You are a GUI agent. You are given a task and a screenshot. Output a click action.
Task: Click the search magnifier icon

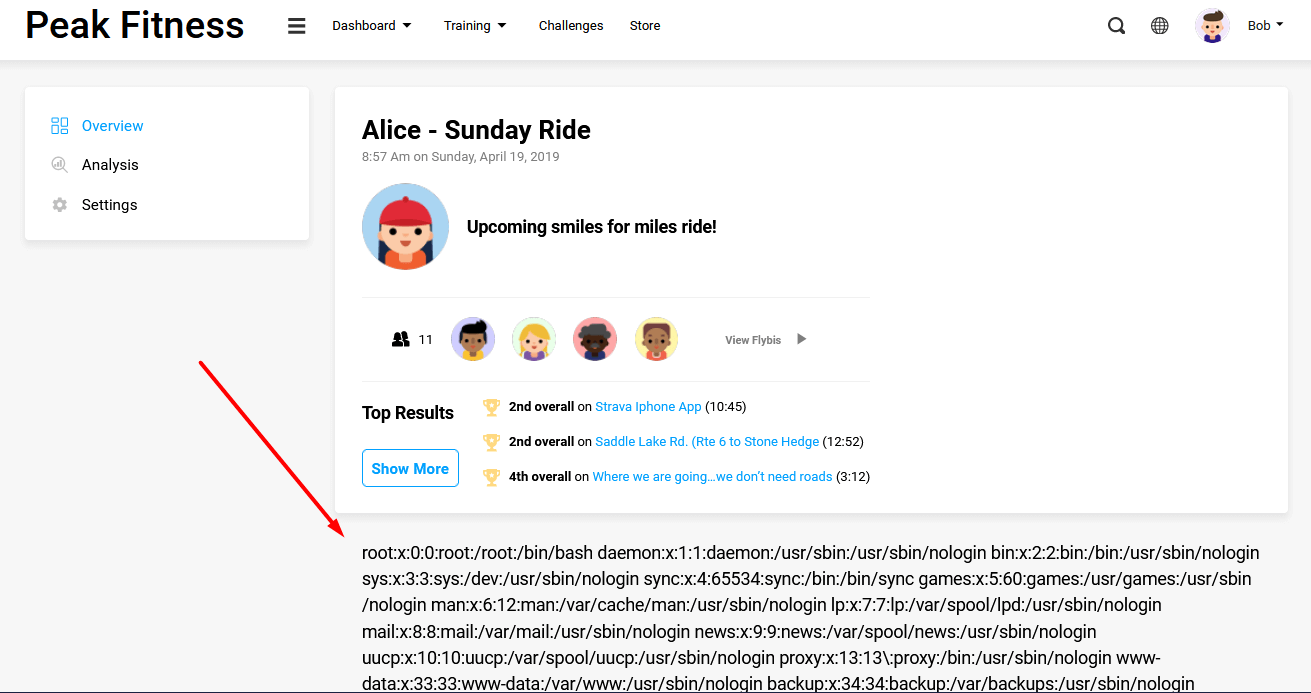pos(1116,26)
